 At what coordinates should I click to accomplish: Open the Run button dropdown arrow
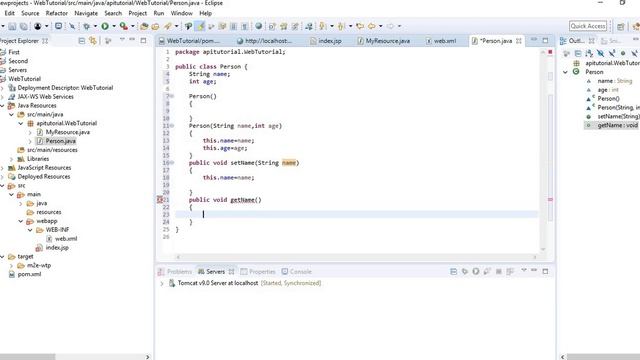[114, 27]
